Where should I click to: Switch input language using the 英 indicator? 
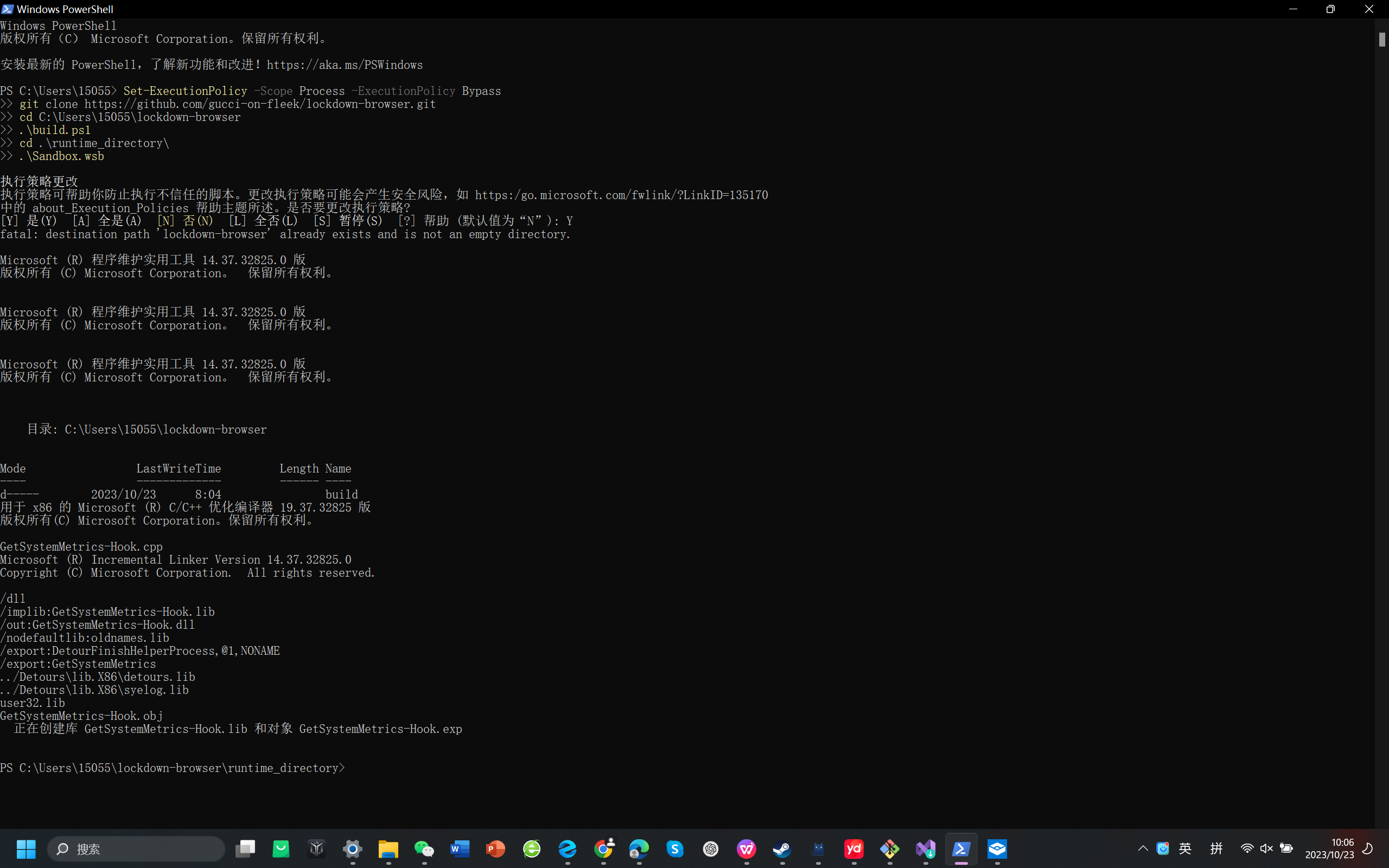[1185, 849]
